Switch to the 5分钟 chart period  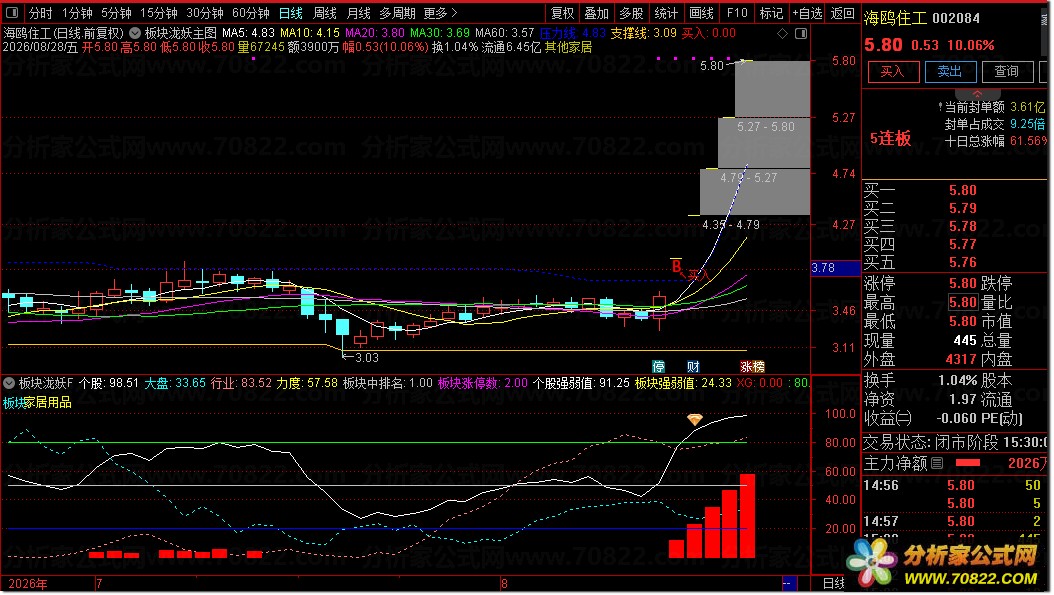(x=116, y=13)
